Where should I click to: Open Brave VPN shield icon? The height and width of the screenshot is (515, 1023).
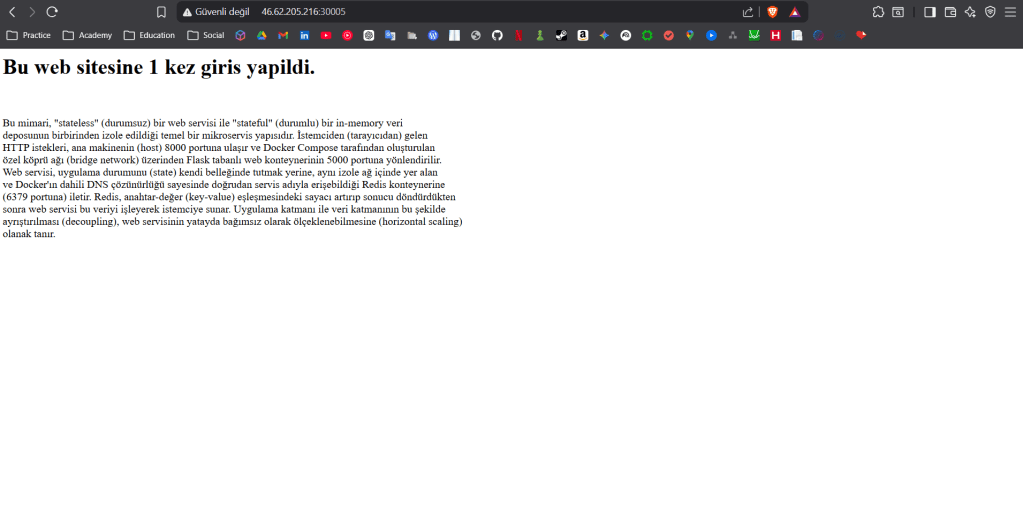click(x=990, y=12)
